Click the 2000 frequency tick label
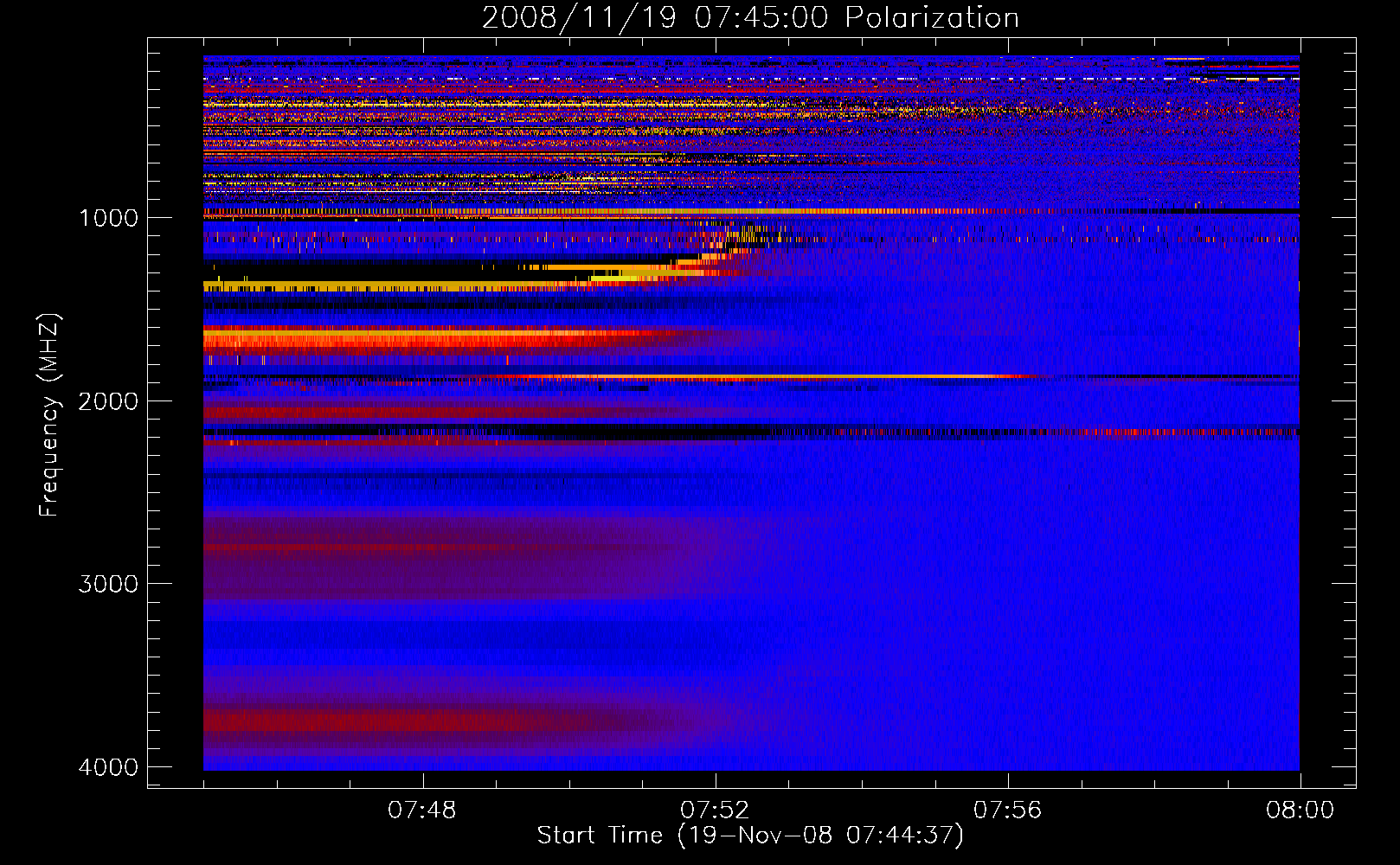The height and width of the screenshot is (865, 1400). click(109, 400)
